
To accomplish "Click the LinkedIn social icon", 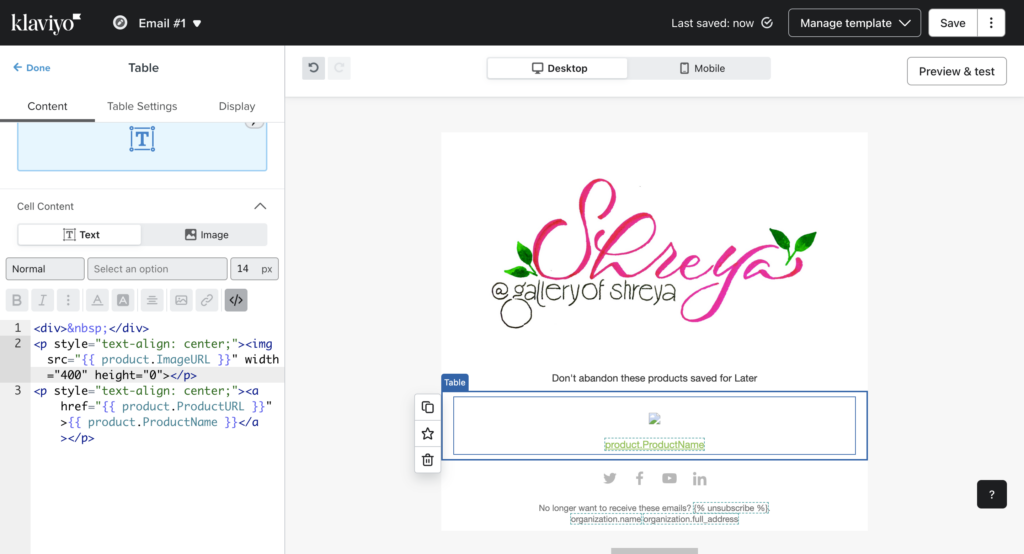I will (x=699, y=479).
